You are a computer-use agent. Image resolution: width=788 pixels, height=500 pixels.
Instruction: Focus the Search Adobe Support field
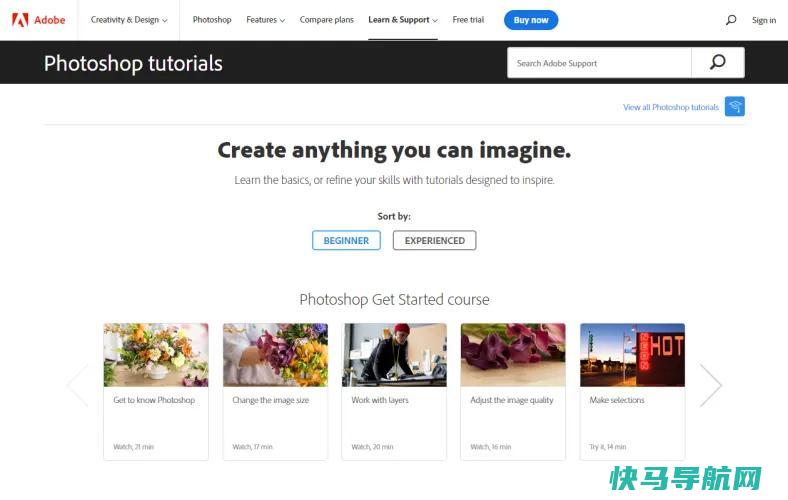tap(600, 63)
